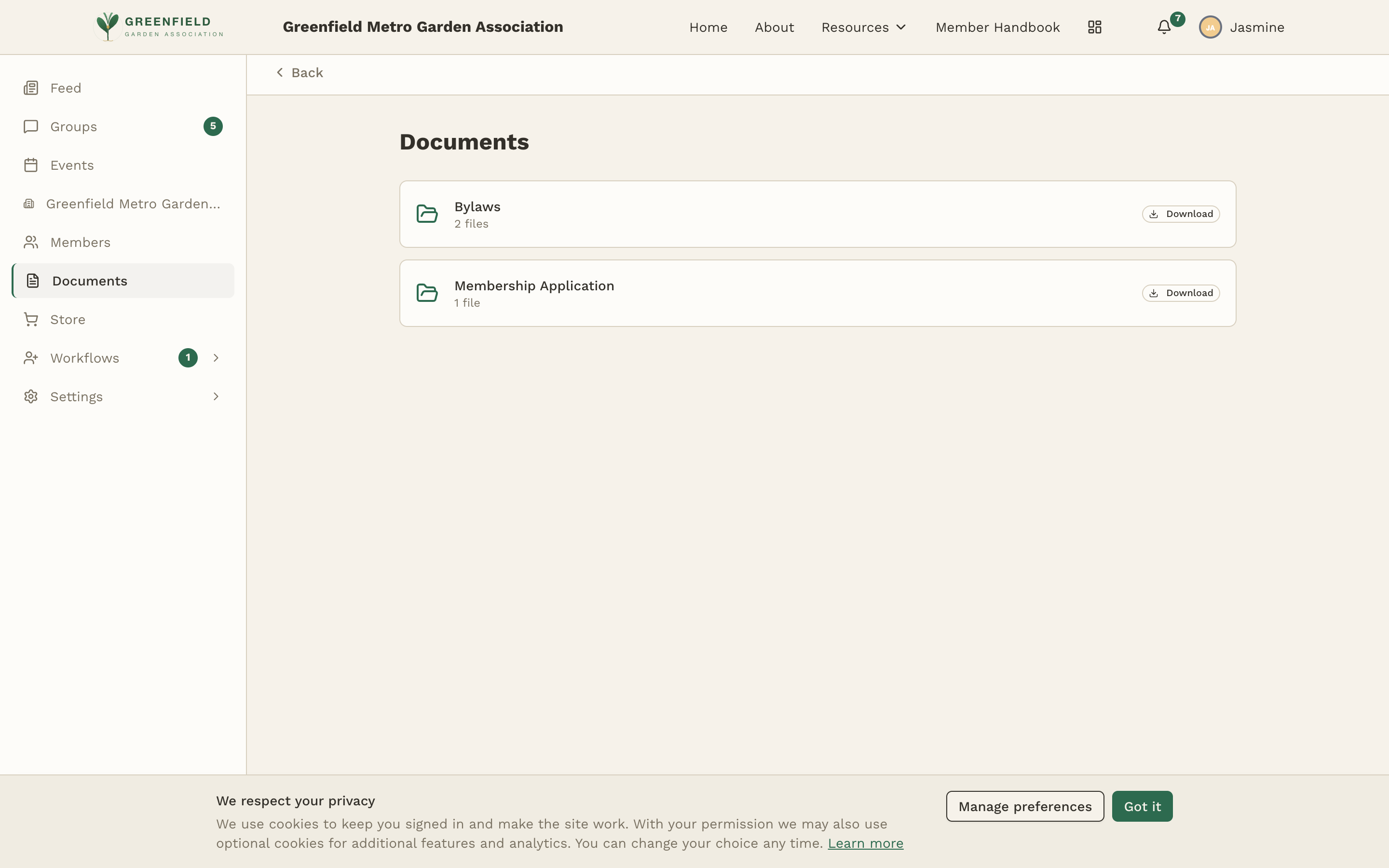Accept cookies with Got it
Image resolution: width=1389 pixels, height=868 pixels.
click(x=1142, y=806)
